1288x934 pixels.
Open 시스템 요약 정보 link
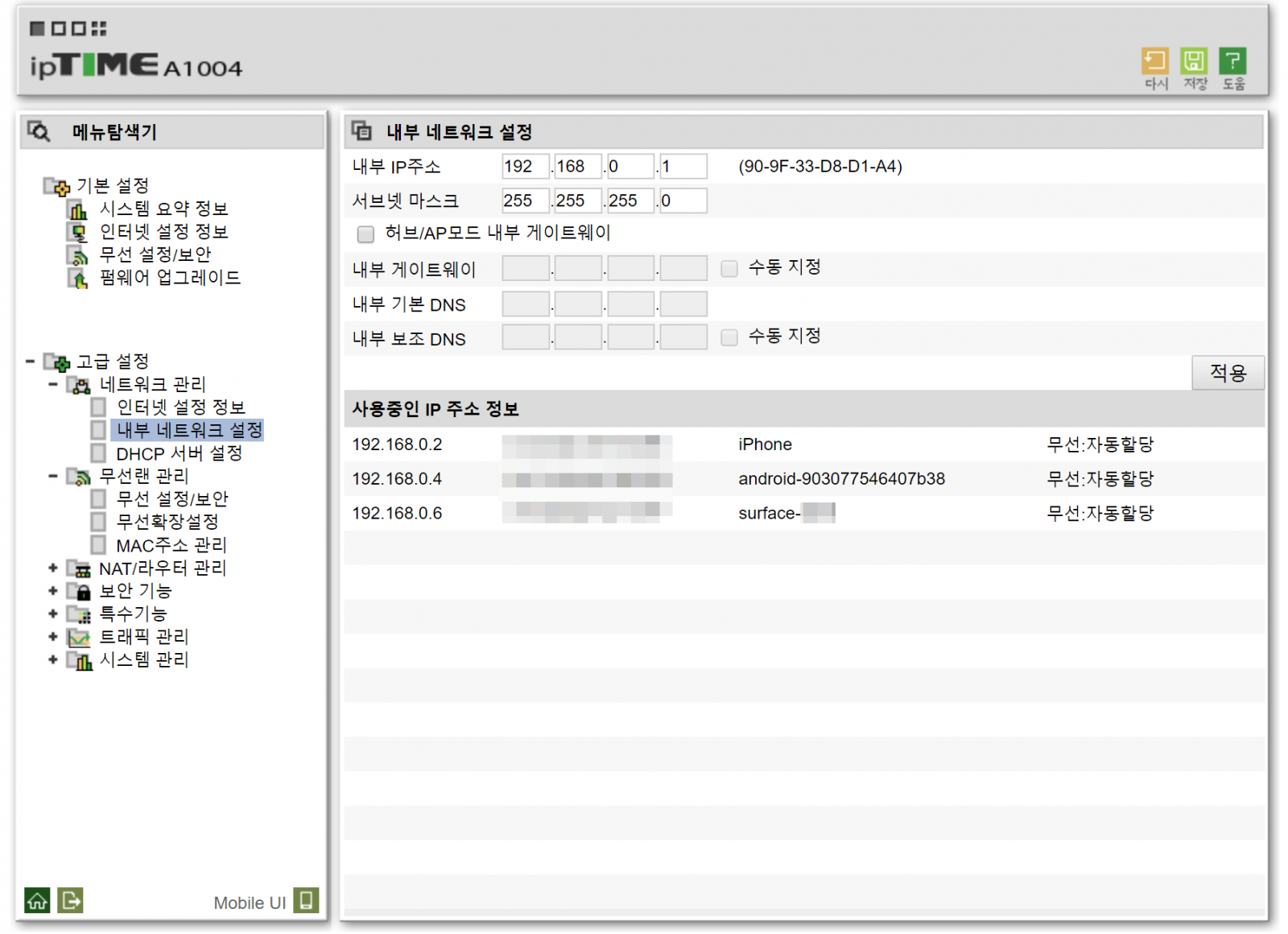click(x=163, y=209)
